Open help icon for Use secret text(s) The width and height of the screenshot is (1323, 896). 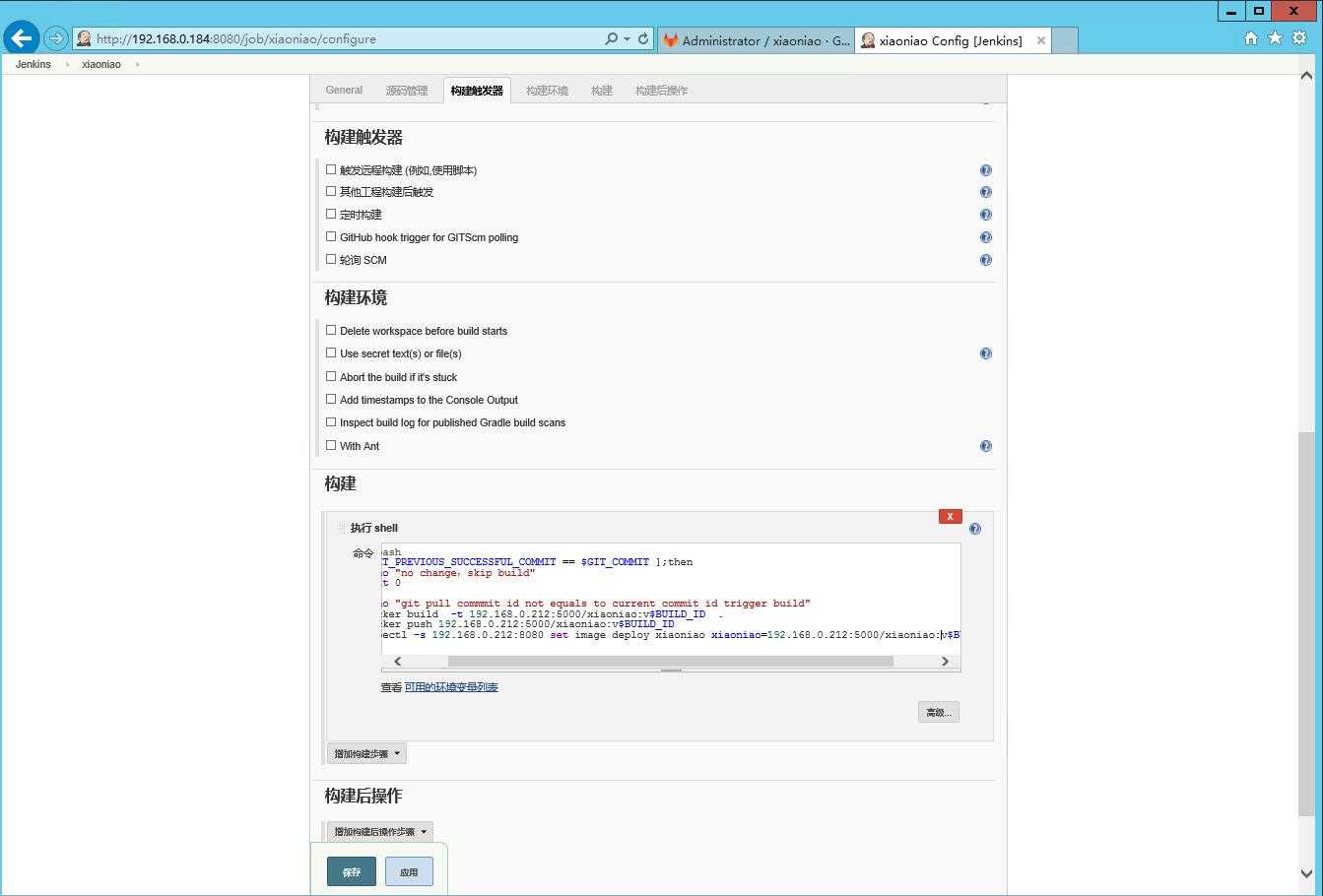pos(985,353)
